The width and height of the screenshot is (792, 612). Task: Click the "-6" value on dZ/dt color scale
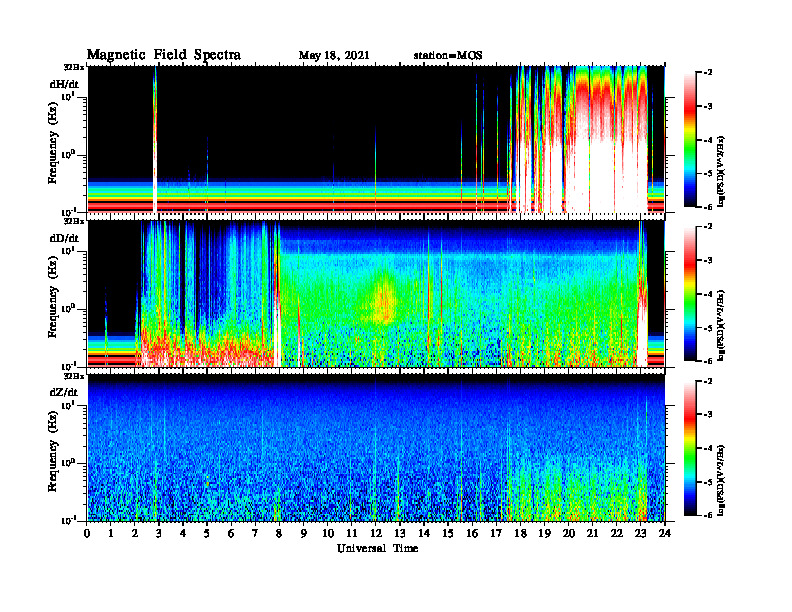[x=709, y=516]
